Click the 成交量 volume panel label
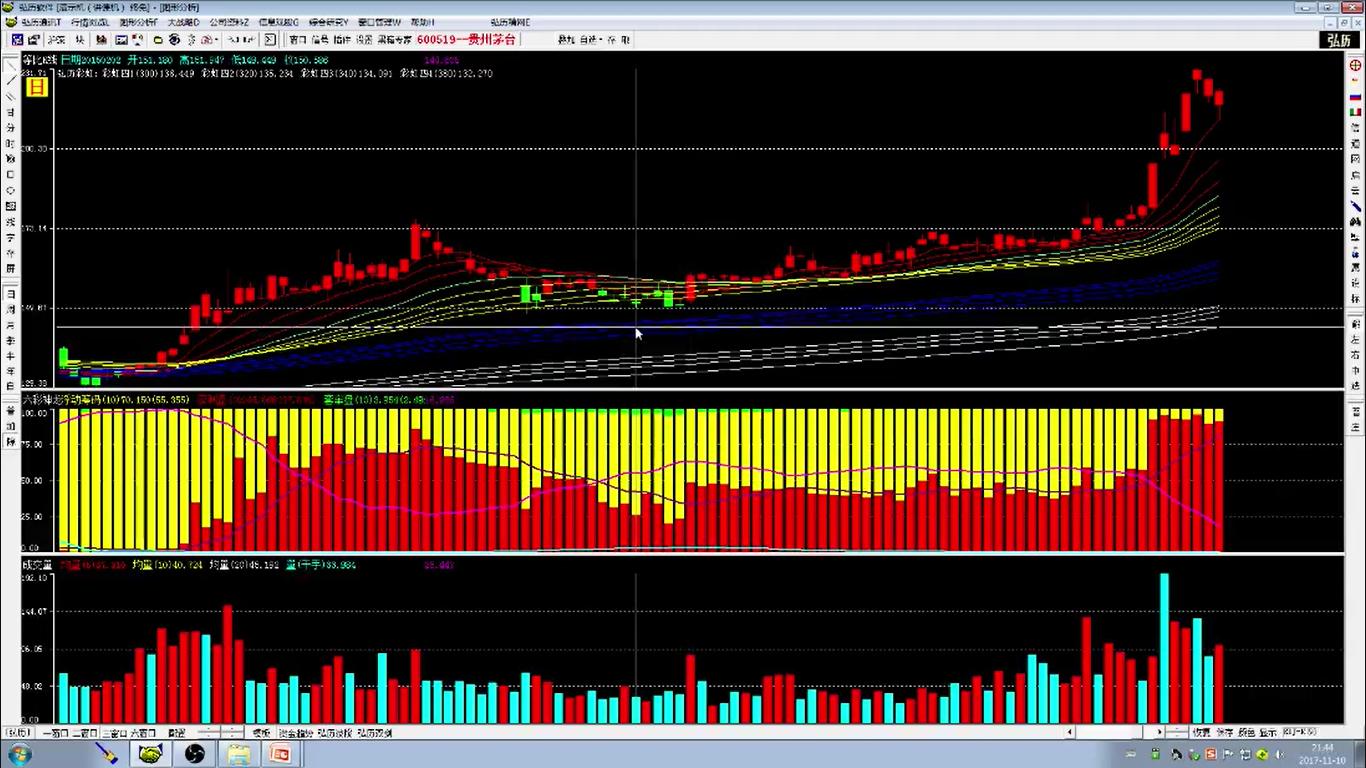1366x768 pixels. 37,565
